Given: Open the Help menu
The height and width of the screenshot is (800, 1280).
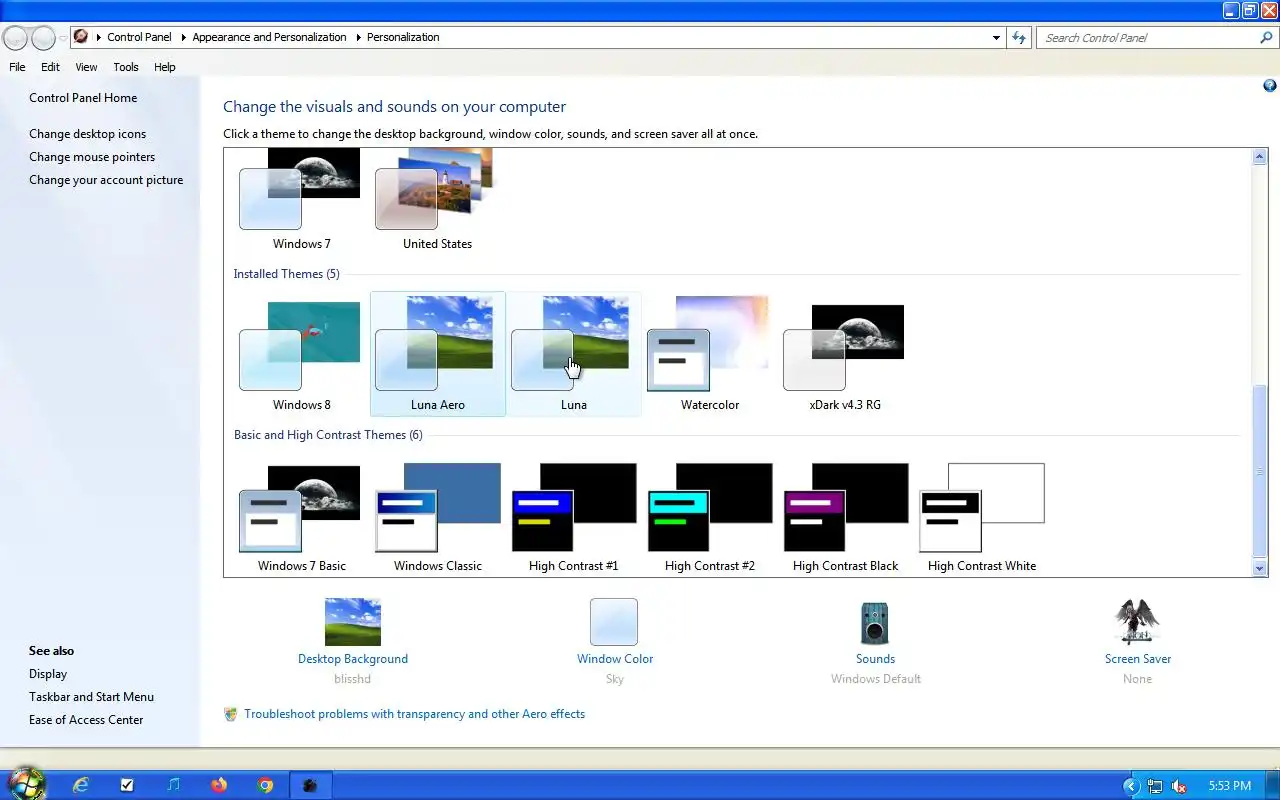Looking at the screenshot, I should pyautogui.click(x=165, y=67).
